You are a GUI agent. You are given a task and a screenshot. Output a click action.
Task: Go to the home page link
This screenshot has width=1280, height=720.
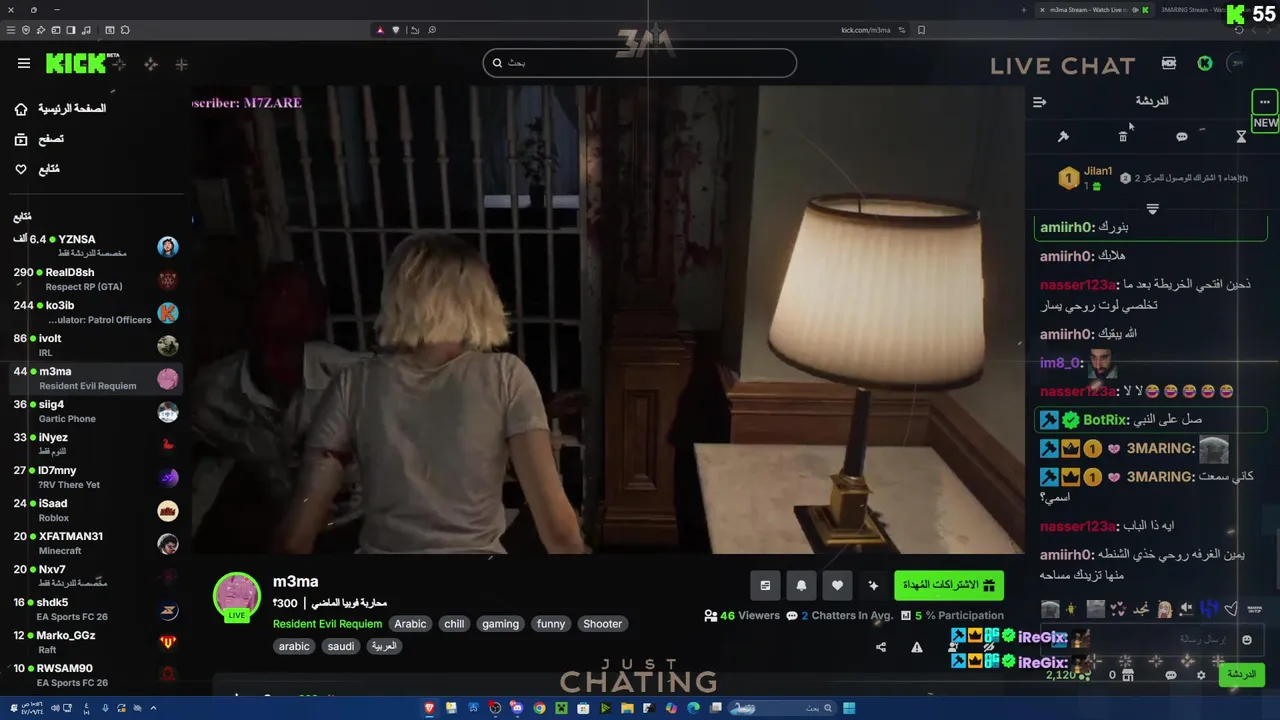tap(62, 108)
